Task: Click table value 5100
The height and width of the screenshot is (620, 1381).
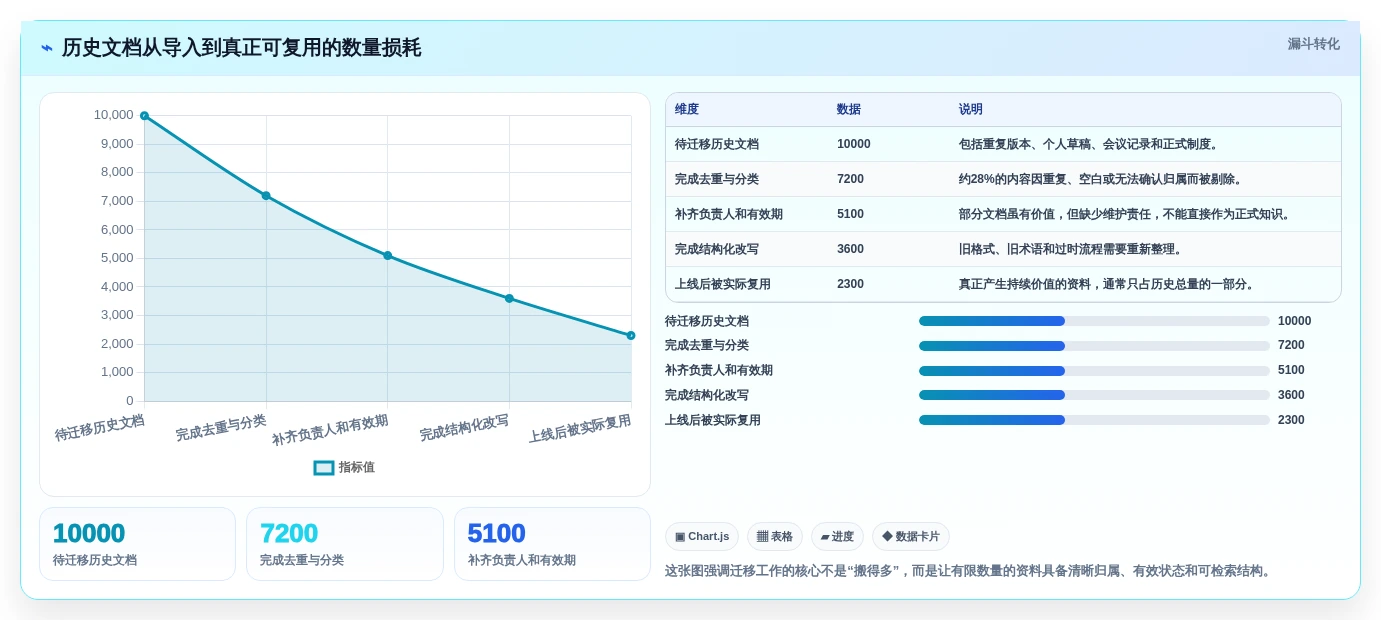Action: (x=851, y=214)
